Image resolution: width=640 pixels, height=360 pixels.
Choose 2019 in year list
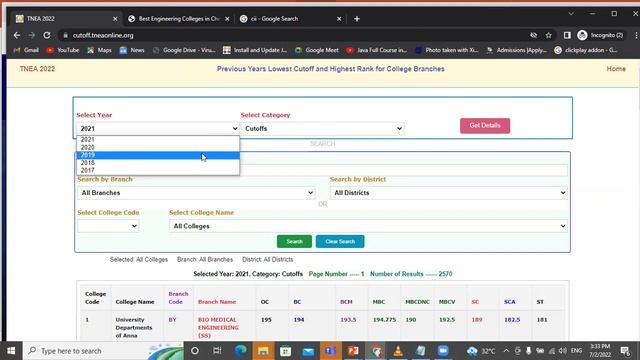(x=158, y=155)
